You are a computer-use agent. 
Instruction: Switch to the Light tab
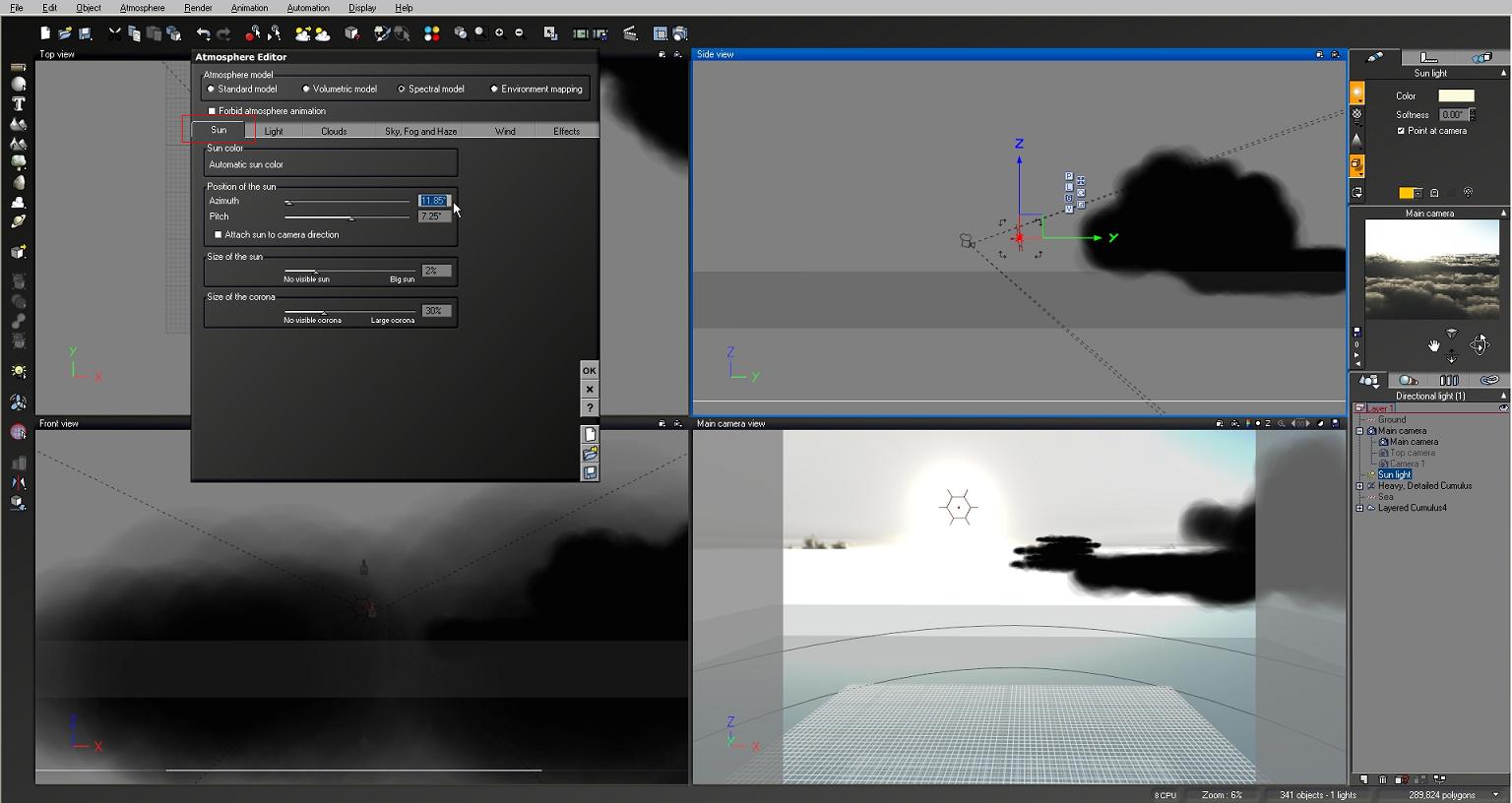pos(274,131)
